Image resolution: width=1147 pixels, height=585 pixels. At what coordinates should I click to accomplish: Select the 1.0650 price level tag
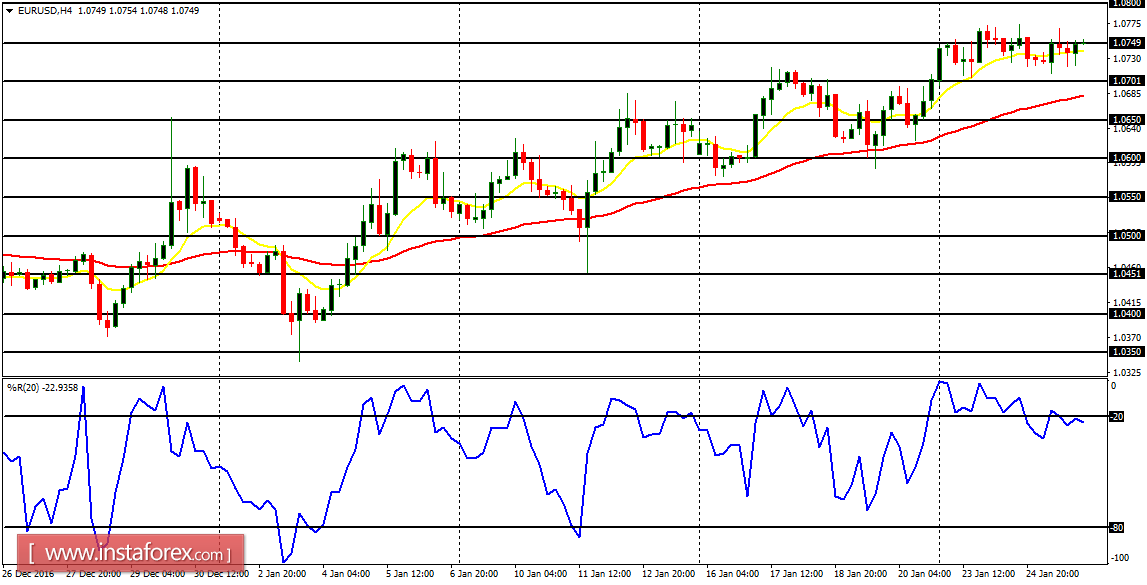[1128, 117]
